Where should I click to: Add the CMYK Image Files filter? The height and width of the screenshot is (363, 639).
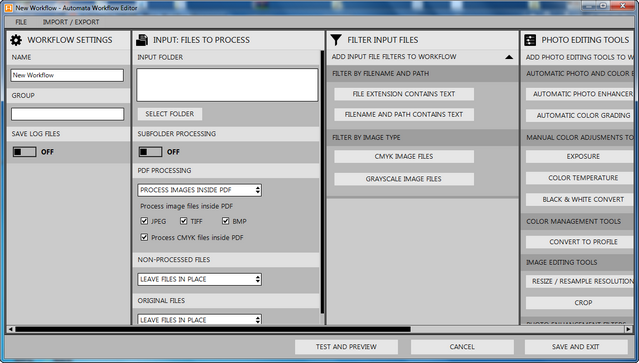pos(404,156)
